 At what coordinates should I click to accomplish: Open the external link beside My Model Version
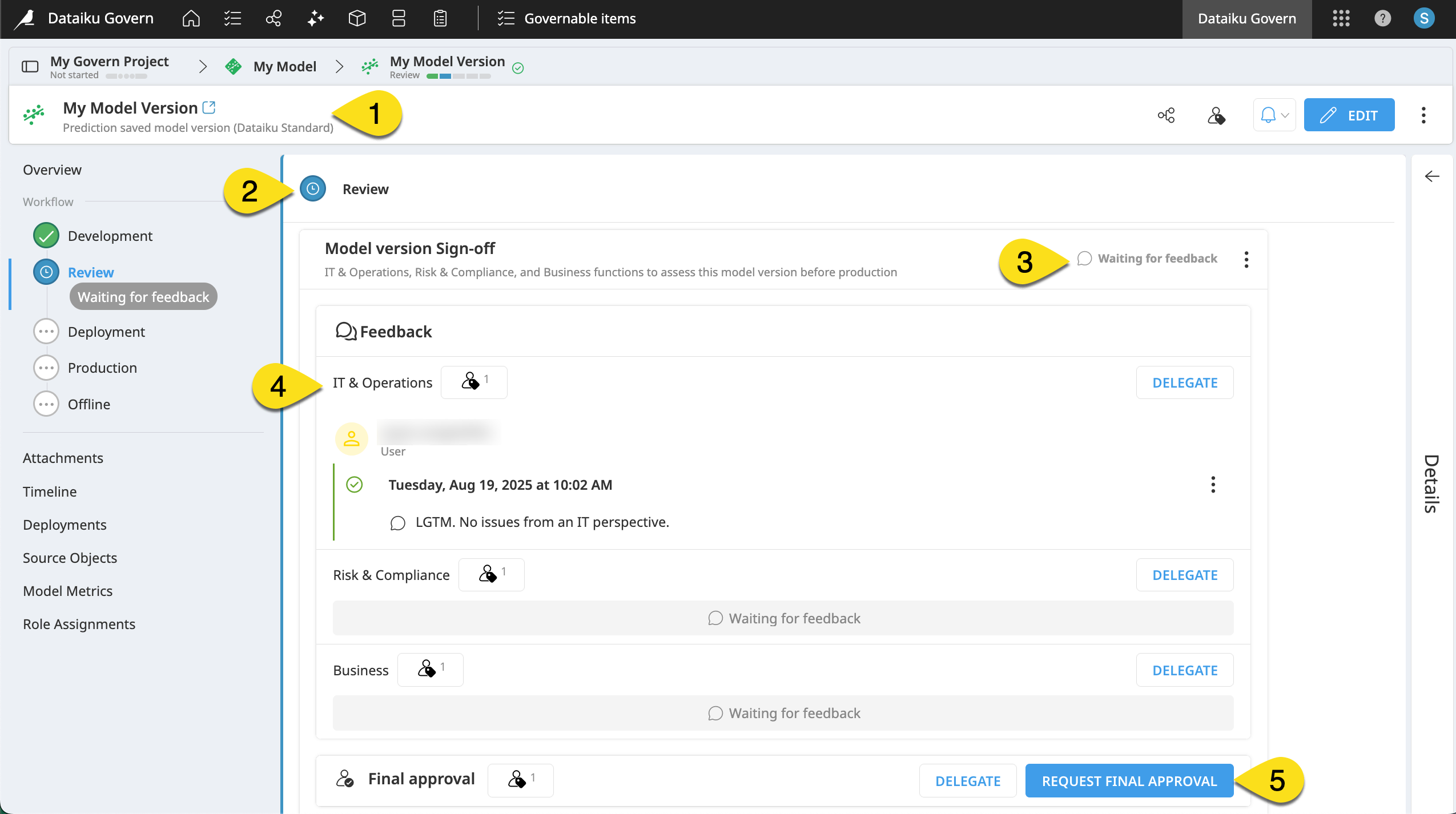point(209,107)
